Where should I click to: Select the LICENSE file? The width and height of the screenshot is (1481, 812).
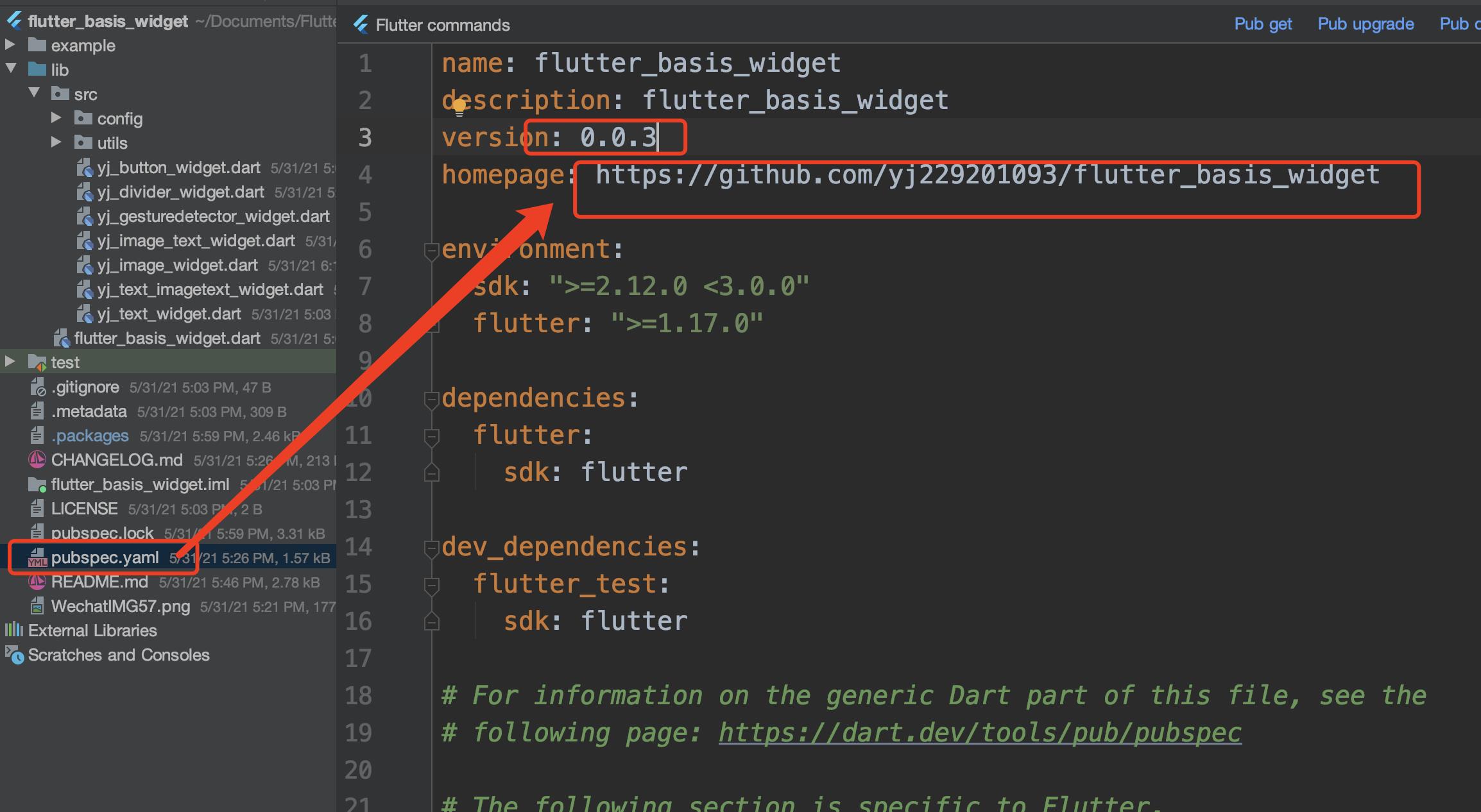tap(84, 509)
